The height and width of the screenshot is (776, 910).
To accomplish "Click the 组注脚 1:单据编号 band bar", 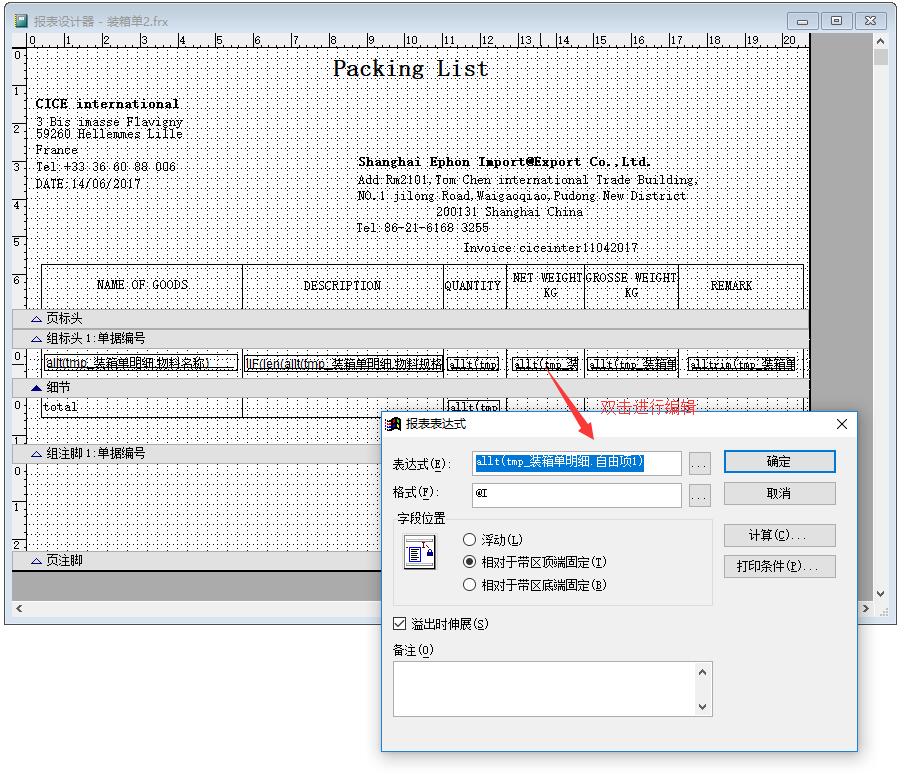I will coord(200,453).
